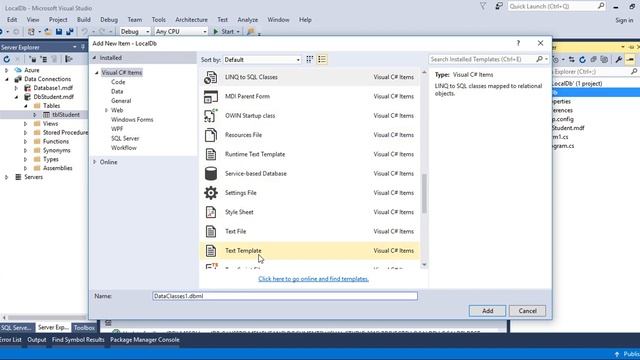Image resolution: width=640 pixels, height=360 pixels.
Task: Expand the Online templates section
Action: pos(95,162)
